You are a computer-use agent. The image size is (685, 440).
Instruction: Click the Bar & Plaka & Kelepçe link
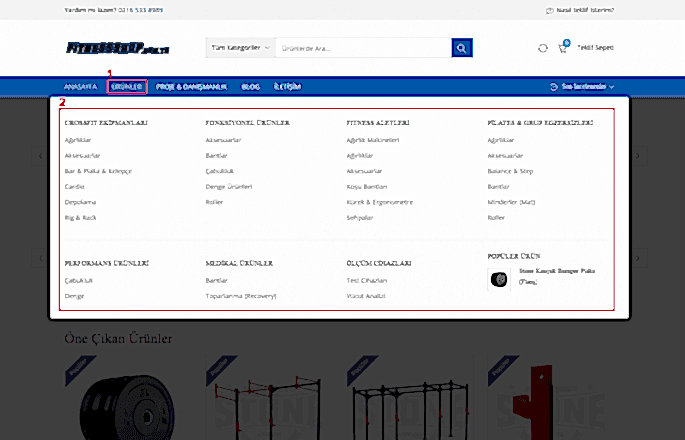click(98, 171)
